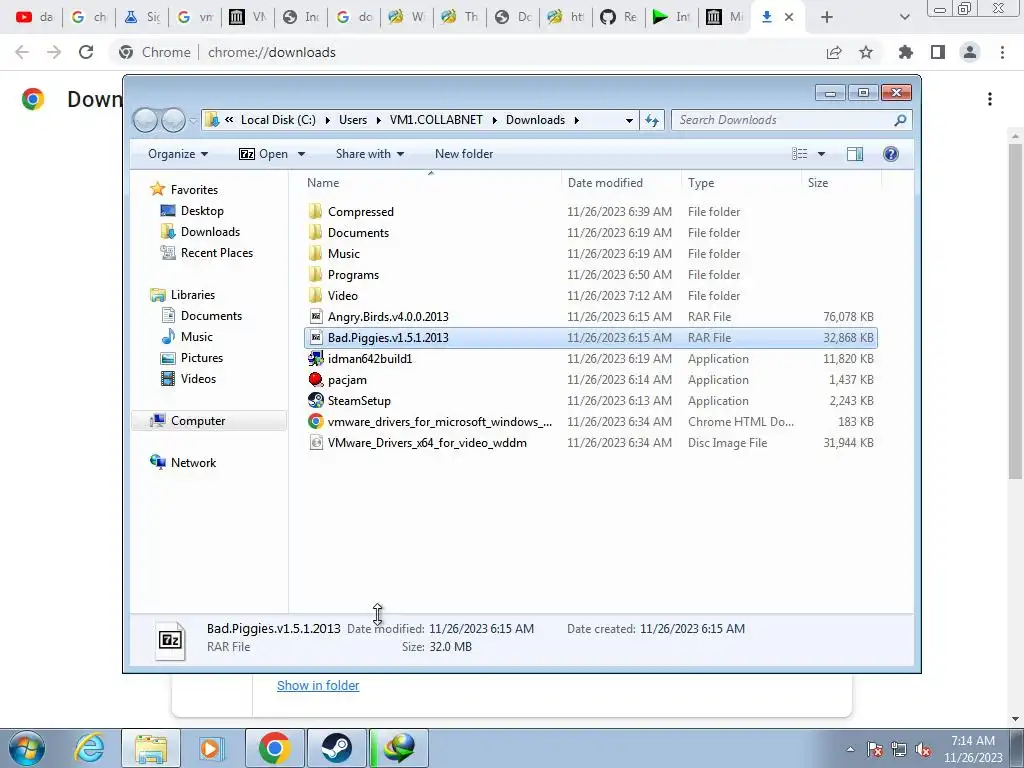Open Chrome extensions puzzle icon
Viewport: 1024px width, 768px height.
coord(905,52)
